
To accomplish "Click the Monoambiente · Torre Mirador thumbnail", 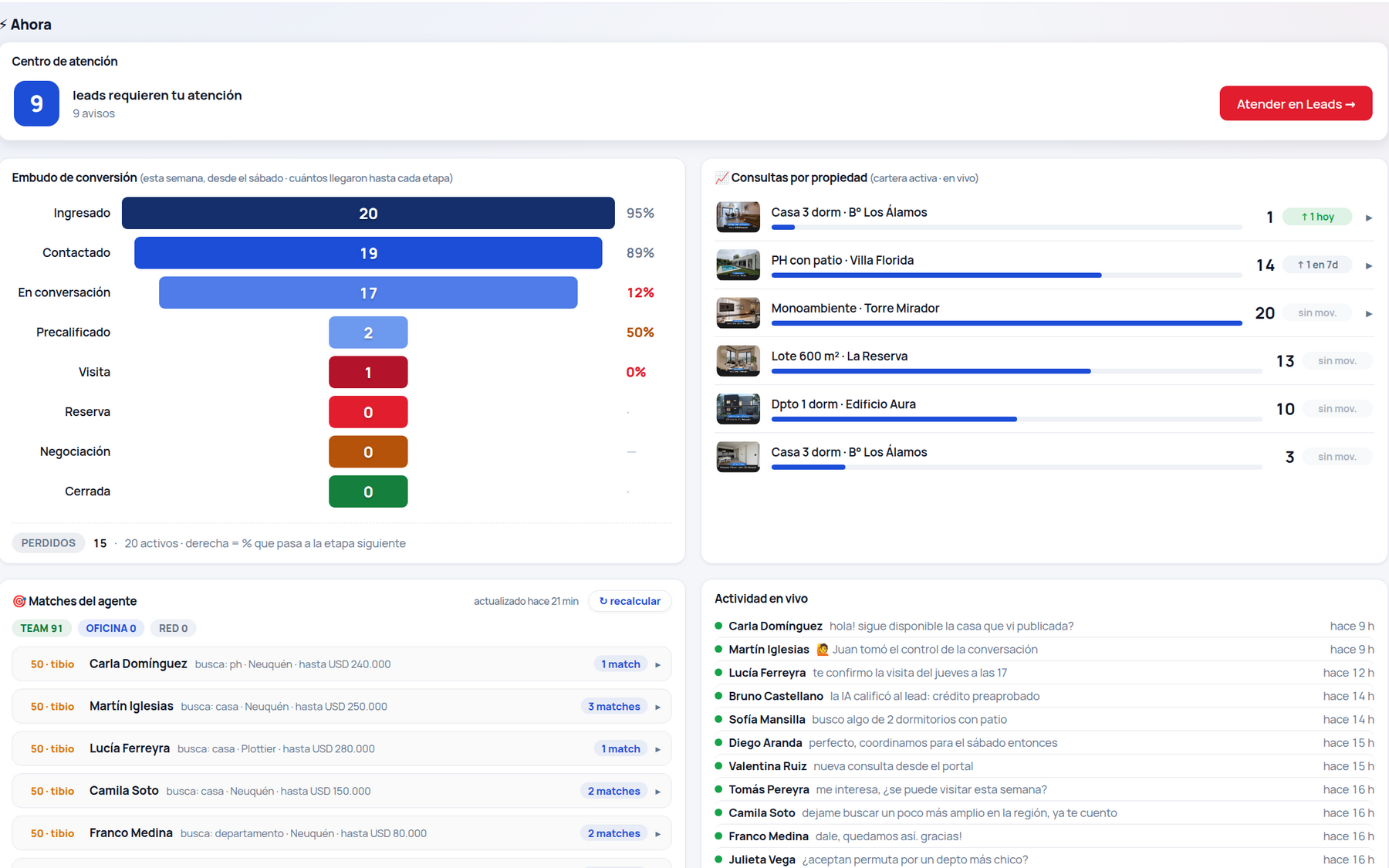I will tap(738, 312).
